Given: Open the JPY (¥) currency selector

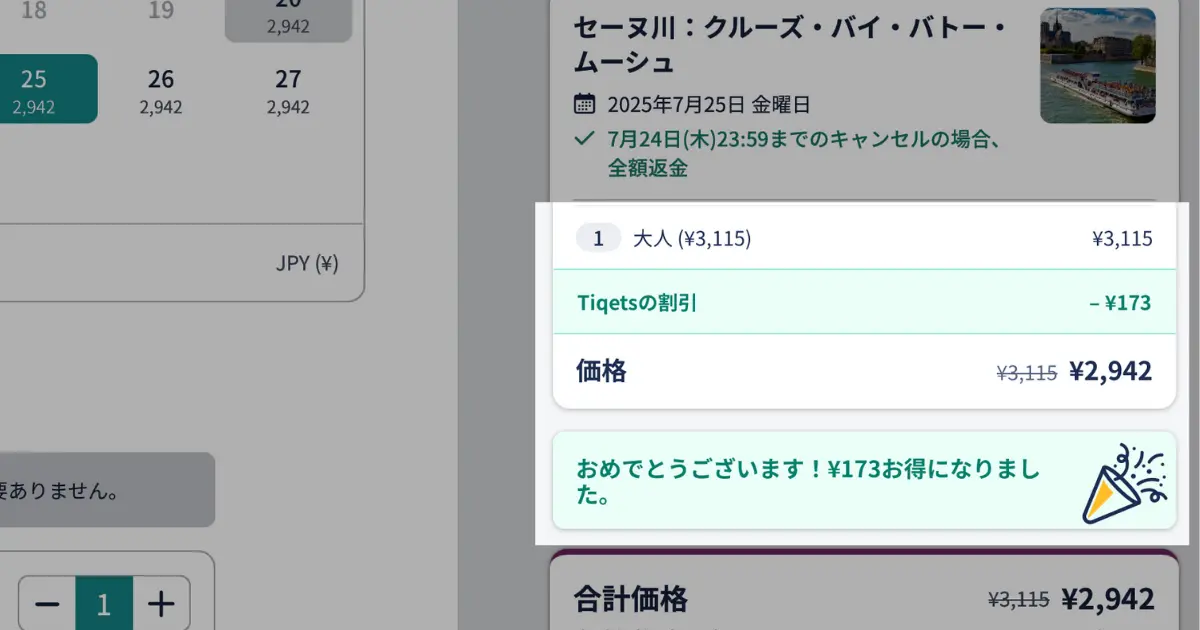Looking at the screenshot, I should coord(307,264).
